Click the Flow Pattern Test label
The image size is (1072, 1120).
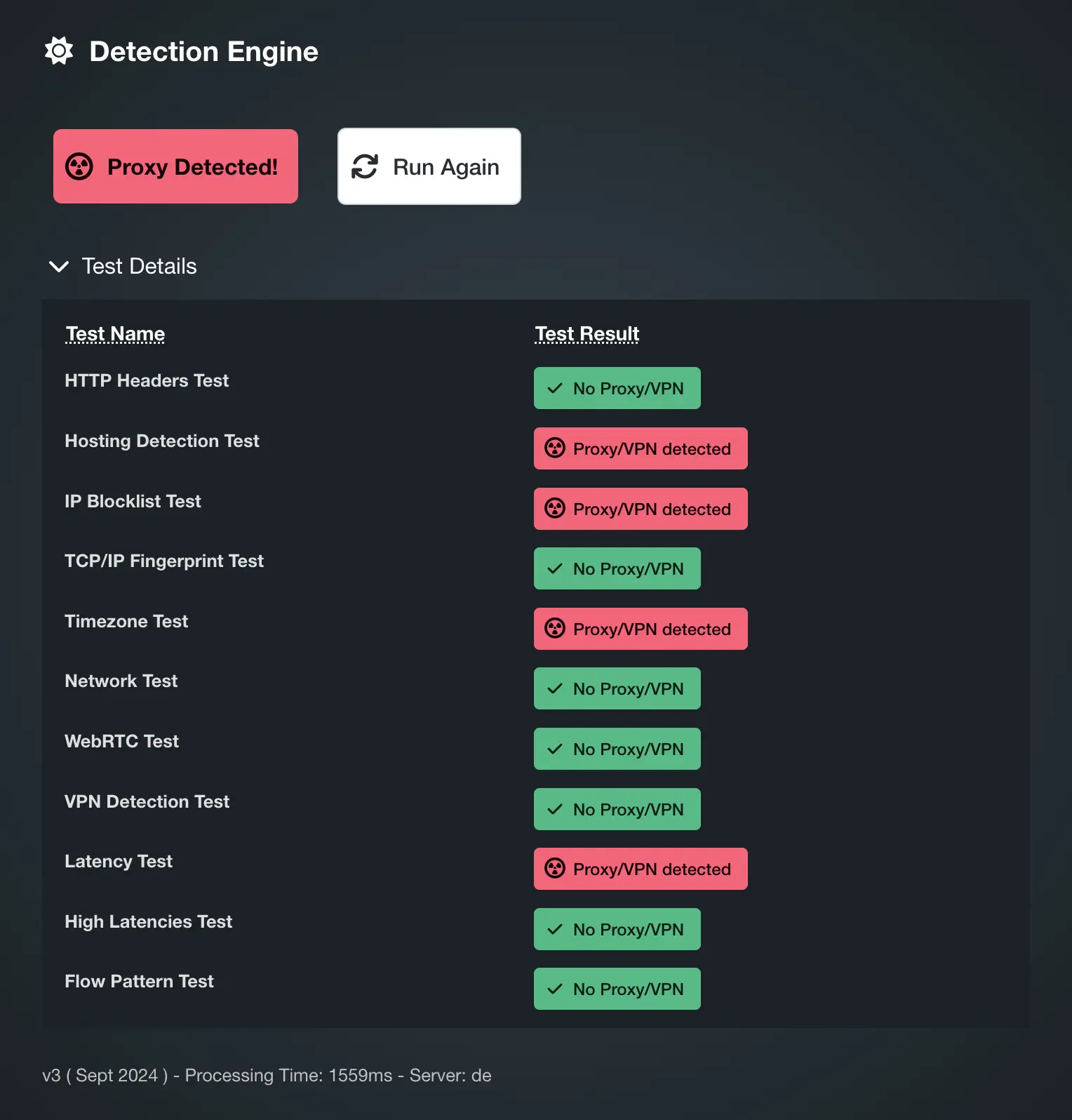[x=139, y=981]
